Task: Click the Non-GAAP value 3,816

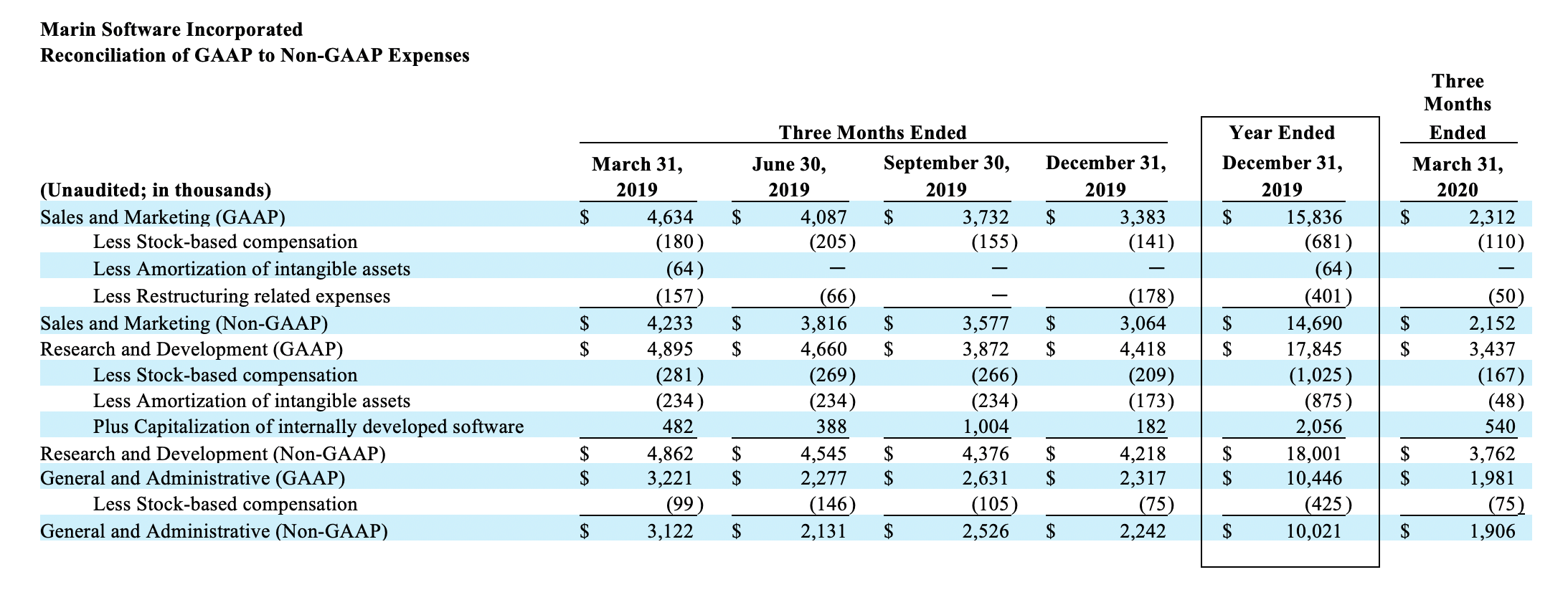Action: 823,323
